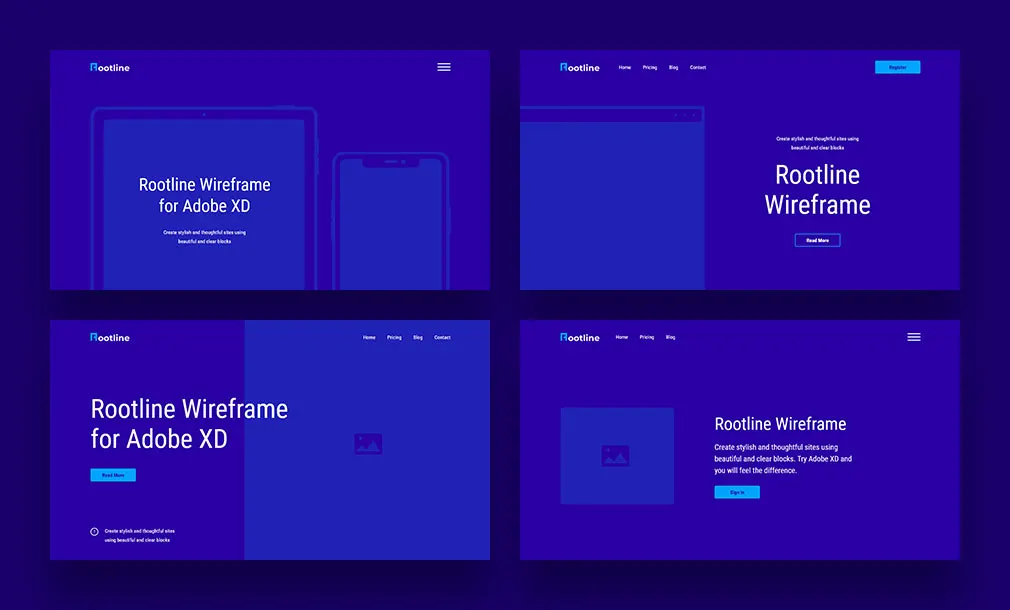Click Rootline logo in the Sign In mockup
Image resolution: width=1010 pixels, height=610 pixels.
point(580,337)
